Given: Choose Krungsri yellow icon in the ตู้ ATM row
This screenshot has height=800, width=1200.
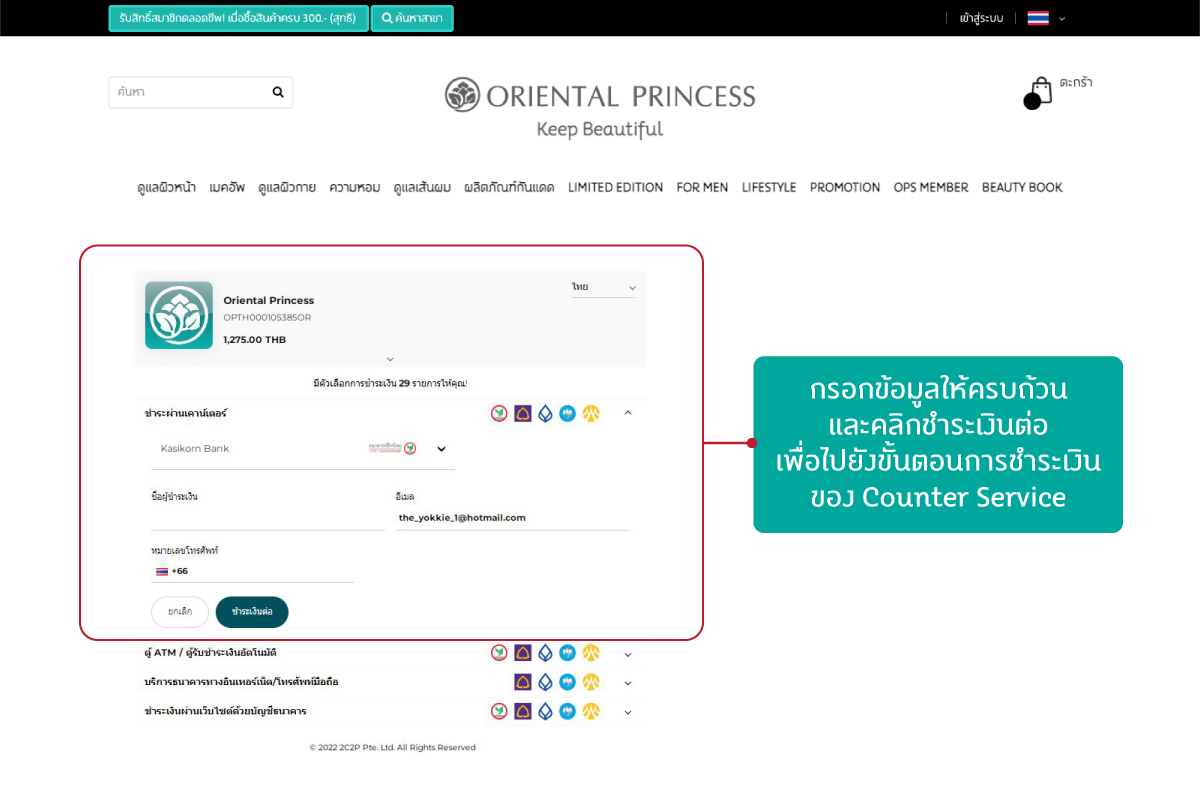Looking at the screenshot, I should click(591, 653).
